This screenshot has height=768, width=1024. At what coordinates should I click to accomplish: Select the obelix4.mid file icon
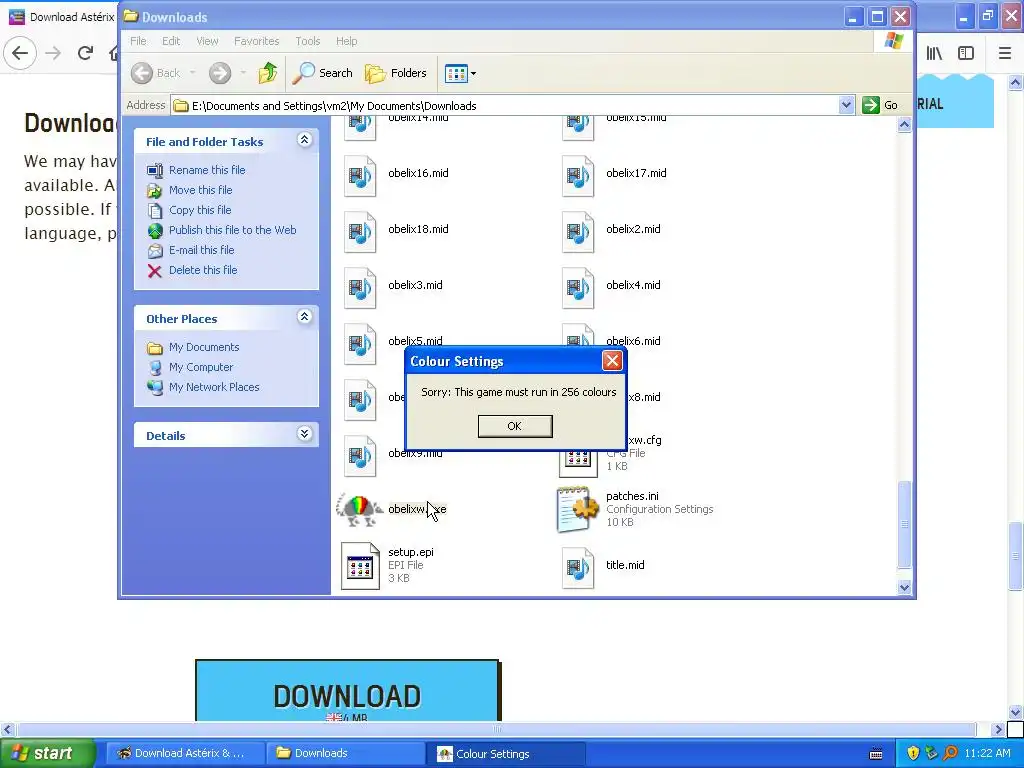578,288
